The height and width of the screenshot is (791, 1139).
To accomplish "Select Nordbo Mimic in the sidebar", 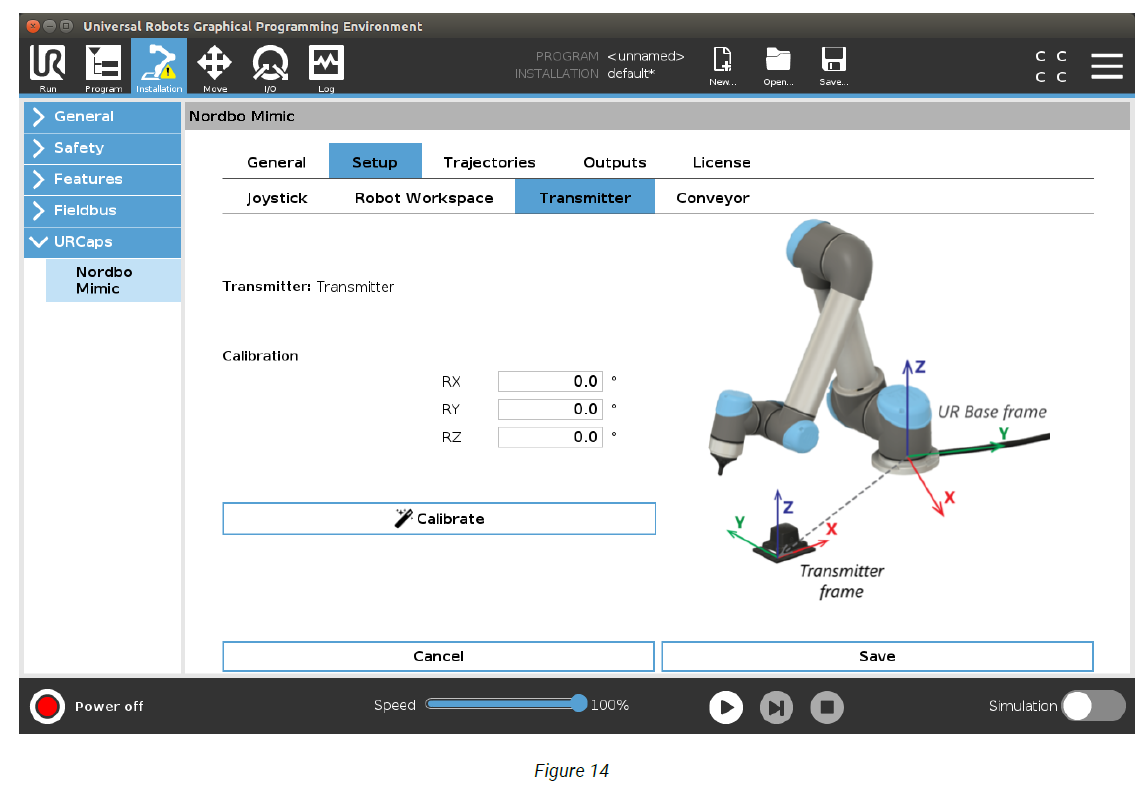I will (113, 280).
